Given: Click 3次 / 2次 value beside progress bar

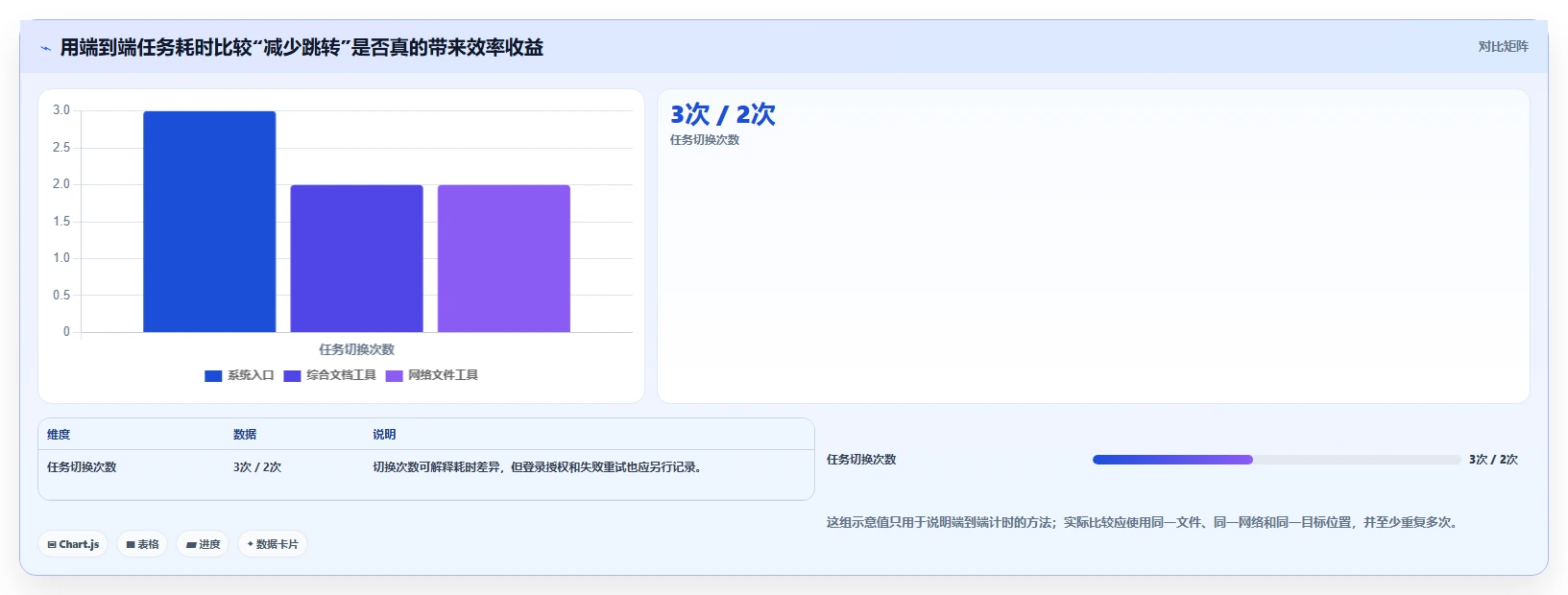Looking at the screenshot, I should pyautogui.click(x=1493, y=460).
